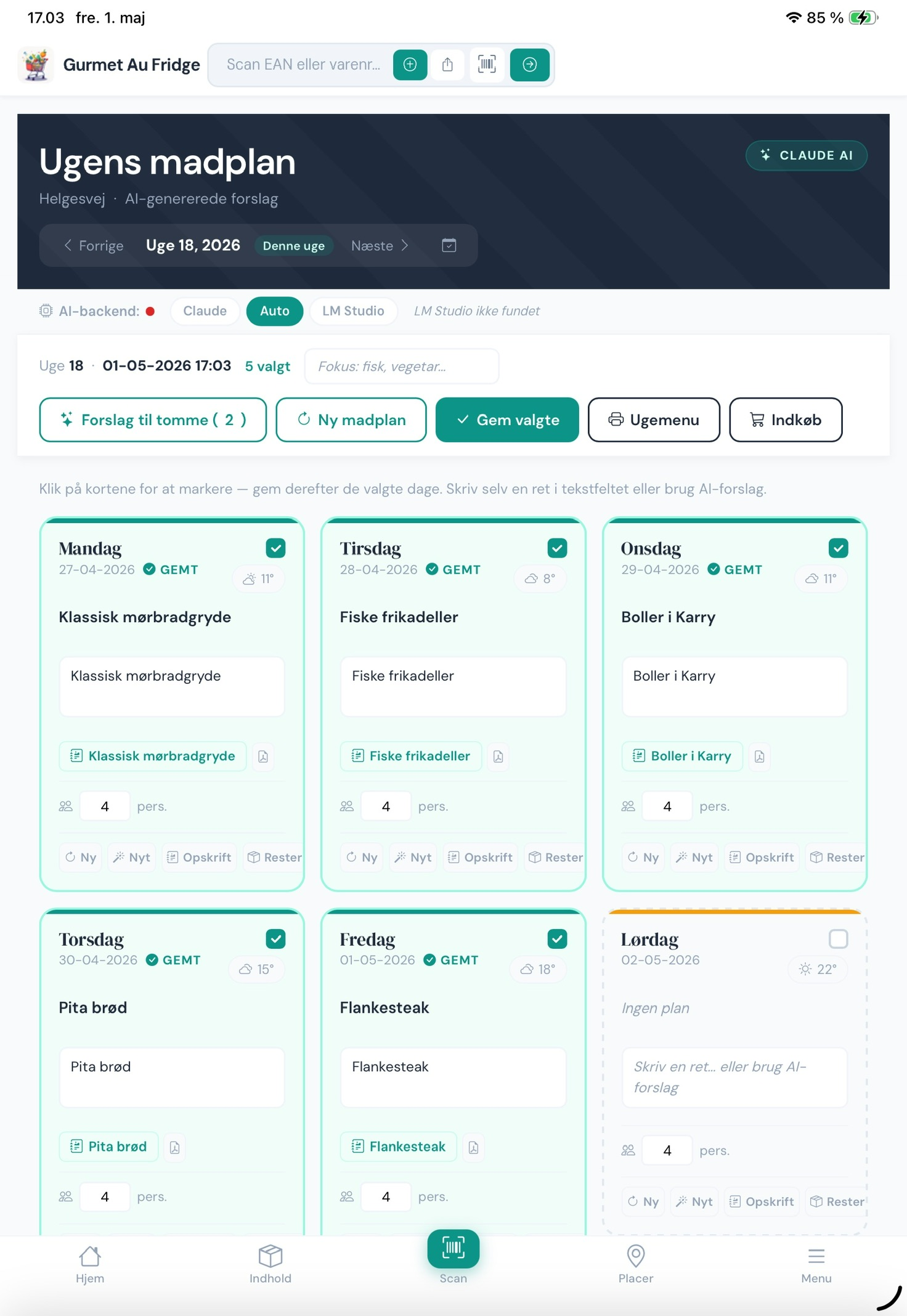This screenshot has height=1316, width=907.
Task: Click Nyt magic wand on Tirsdag card
Action: [413, 857]
